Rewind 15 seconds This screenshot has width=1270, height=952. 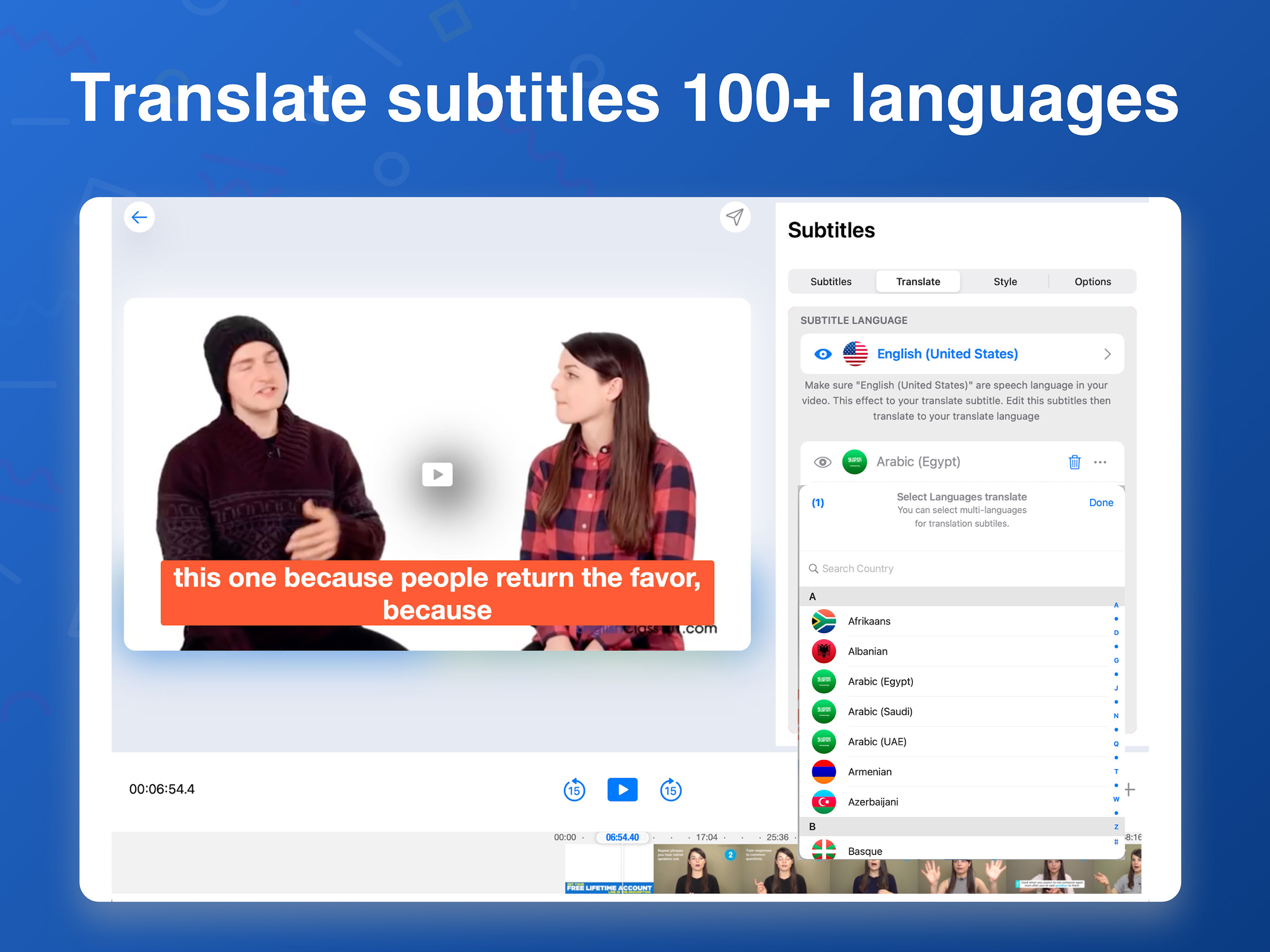(x=574, y=789)
